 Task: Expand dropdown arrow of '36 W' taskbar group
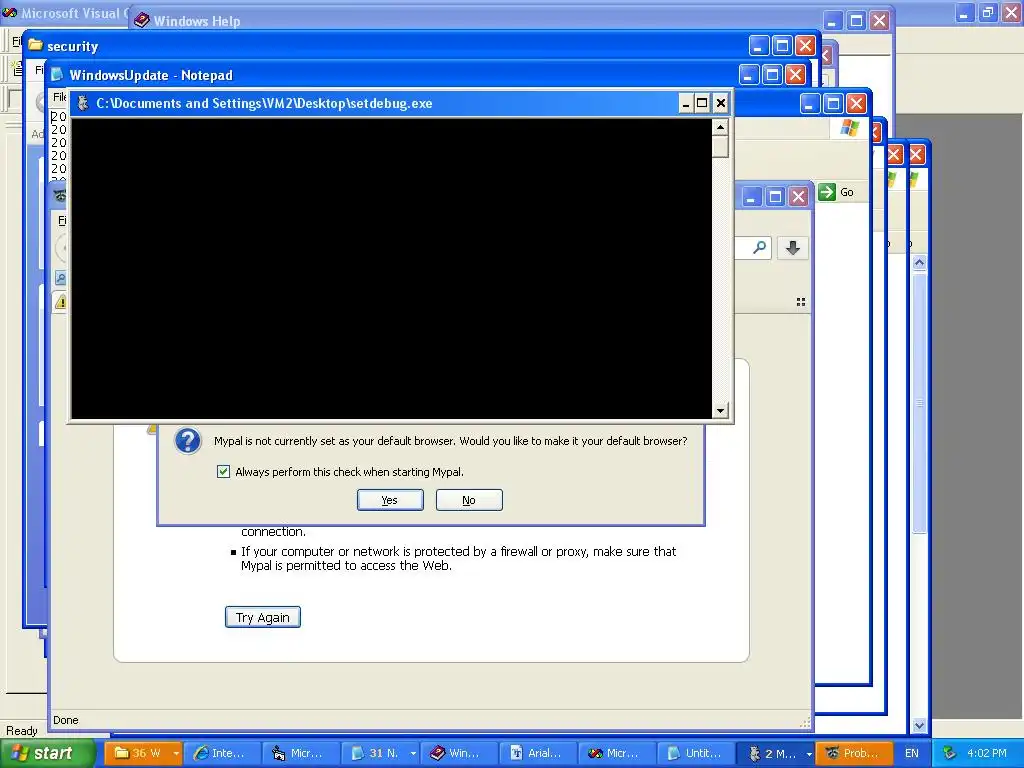point(176,754)
